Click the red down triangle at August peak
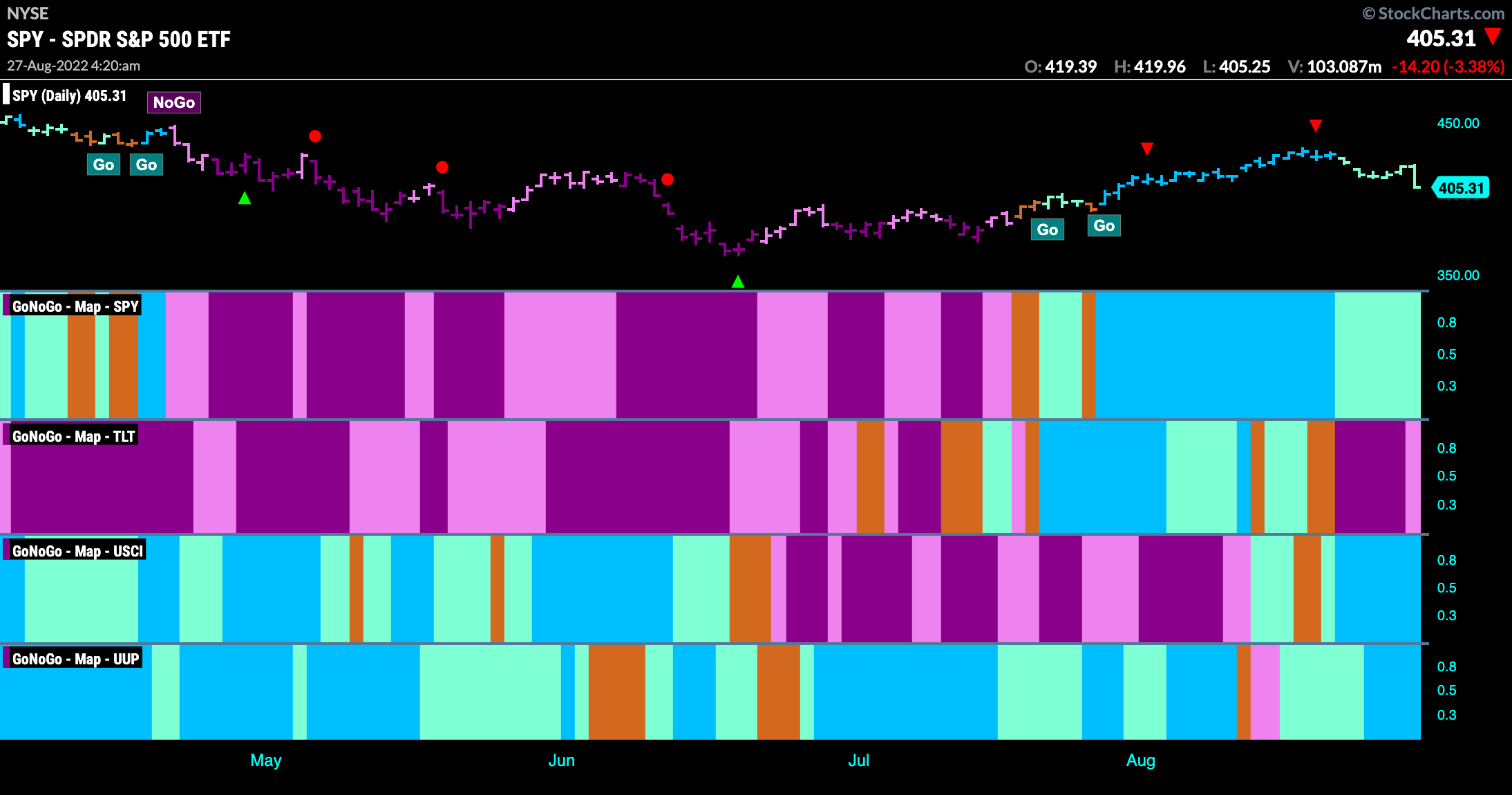This screenshot has width=1512, height=795. click(x=1316, y=125)
